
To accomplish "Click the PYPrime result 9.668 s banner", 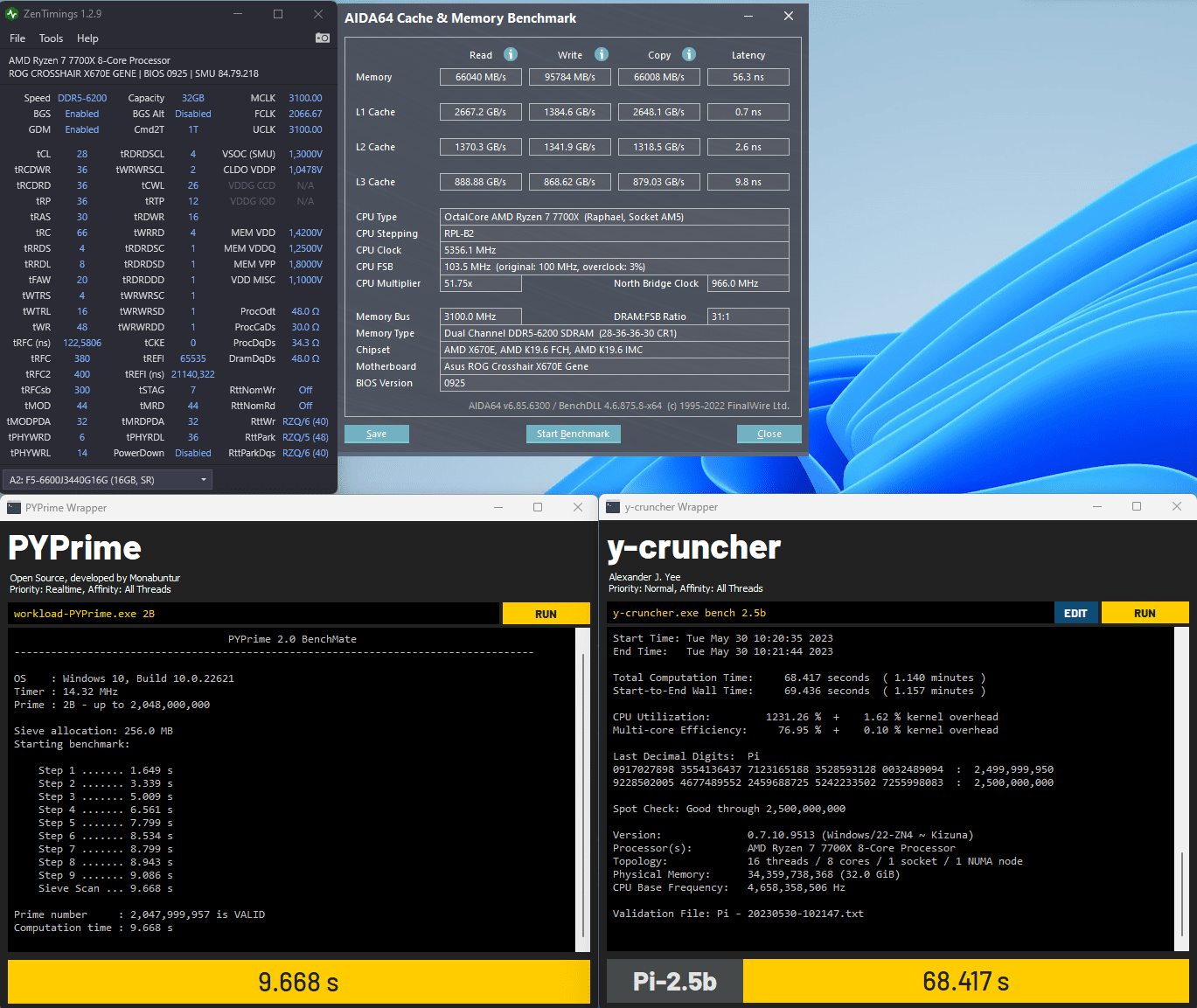I will click(299, 982).
